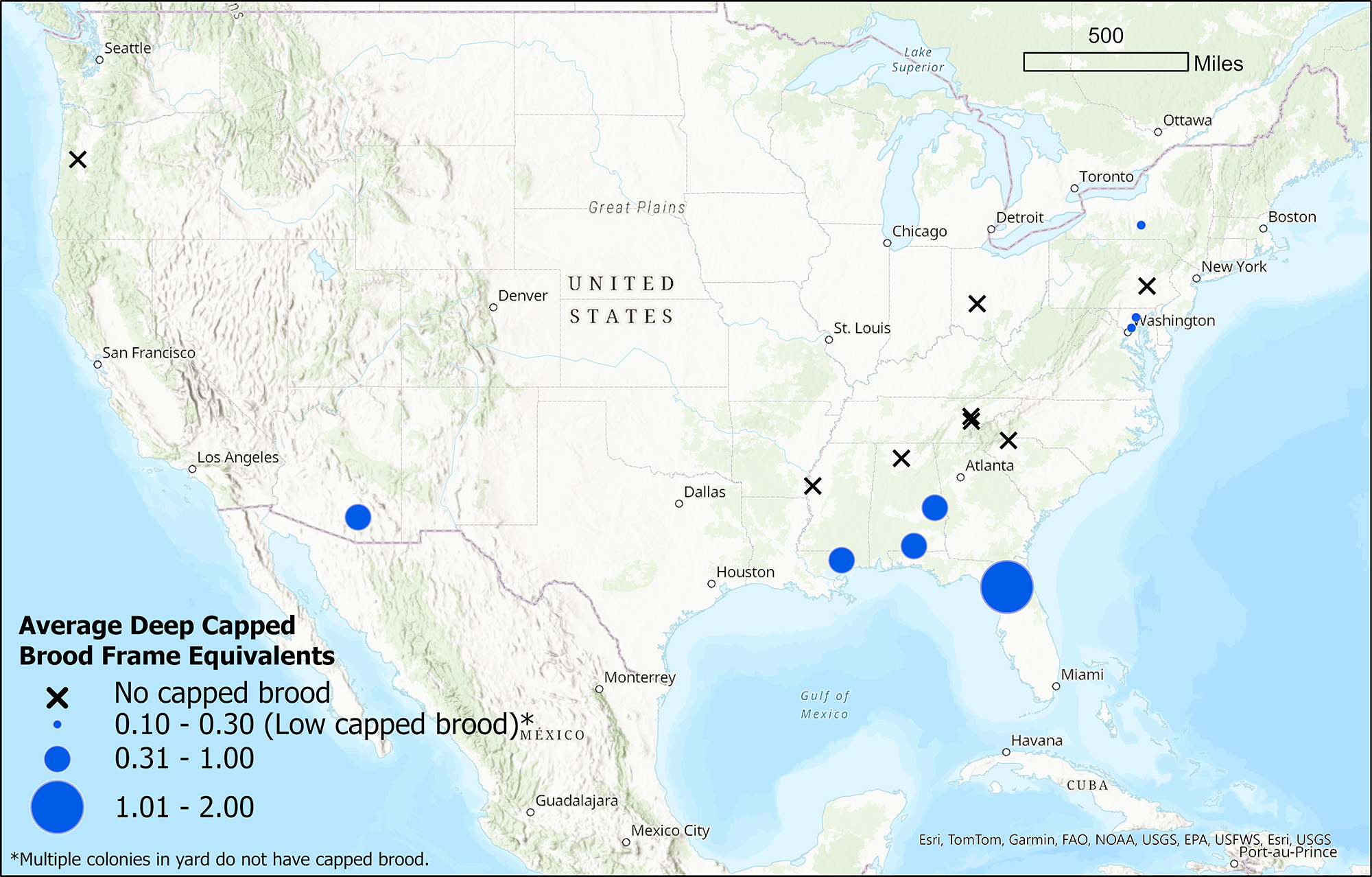Click the 500 Miles scale bar
Image resolution: width=1372 pixels, height=877 pixels.
point(1105,62)
